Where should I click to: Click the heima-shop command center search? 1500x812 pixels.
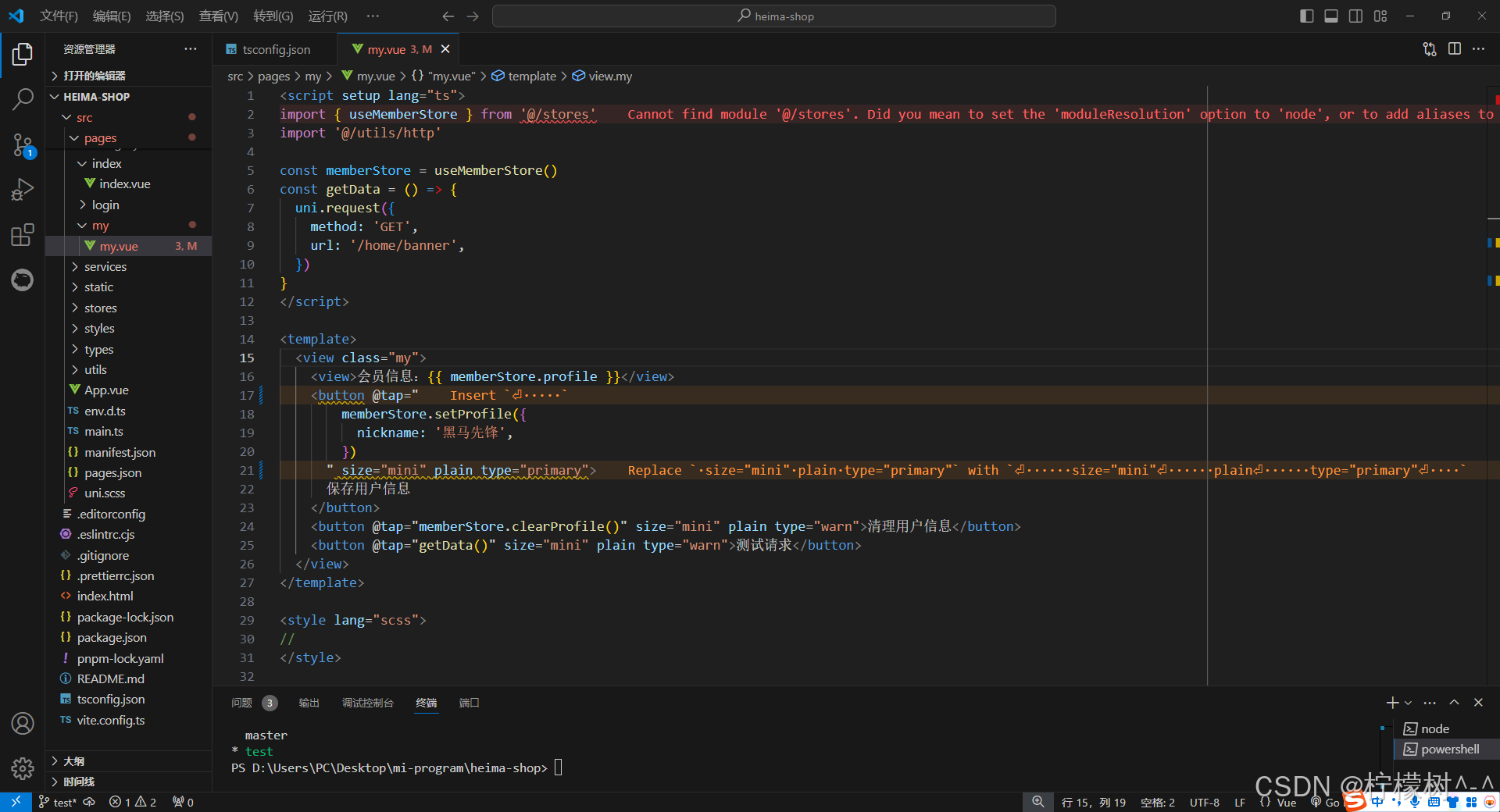774,16
